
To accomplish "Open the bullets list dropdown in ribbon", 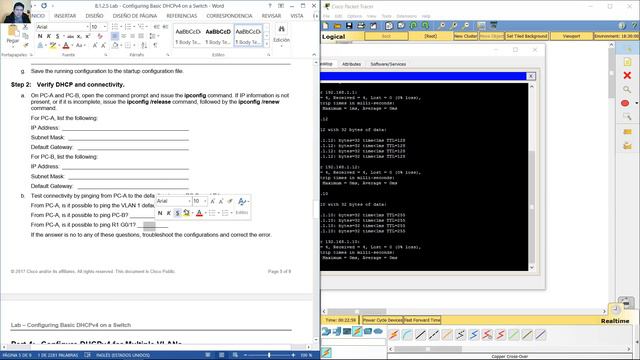I will pos(121,27).
